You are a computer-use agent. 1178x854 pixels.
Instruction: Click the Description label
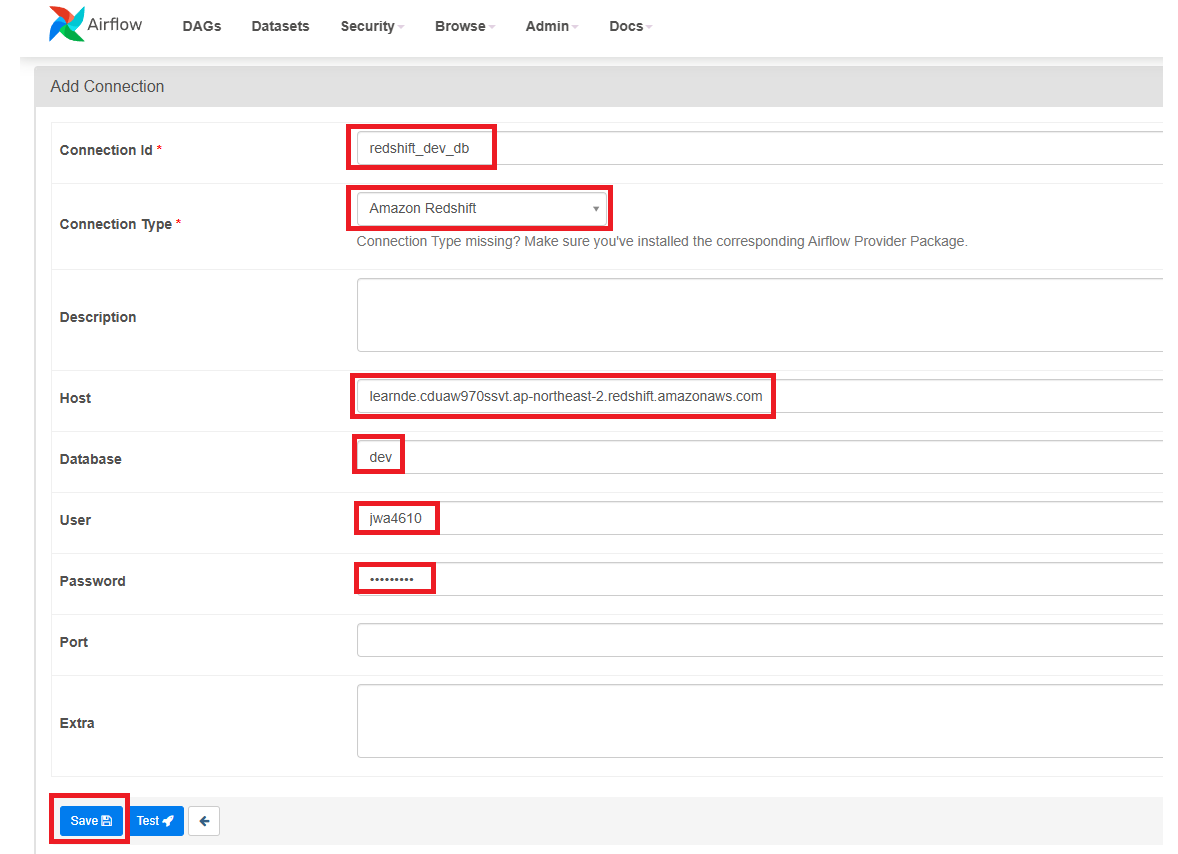pos(98,317)
